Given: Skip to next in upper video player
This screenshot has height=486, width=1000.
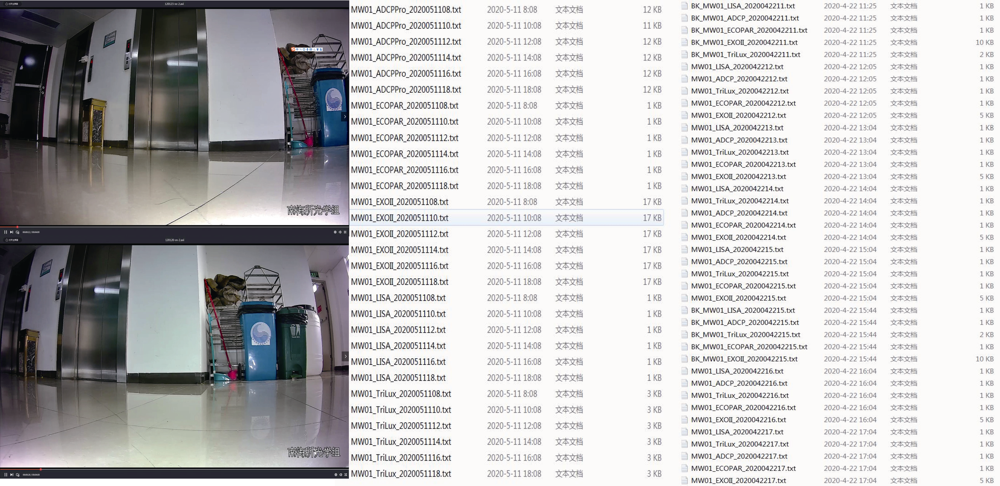Looking at the screenshot, I should click(x=11, y=232).
